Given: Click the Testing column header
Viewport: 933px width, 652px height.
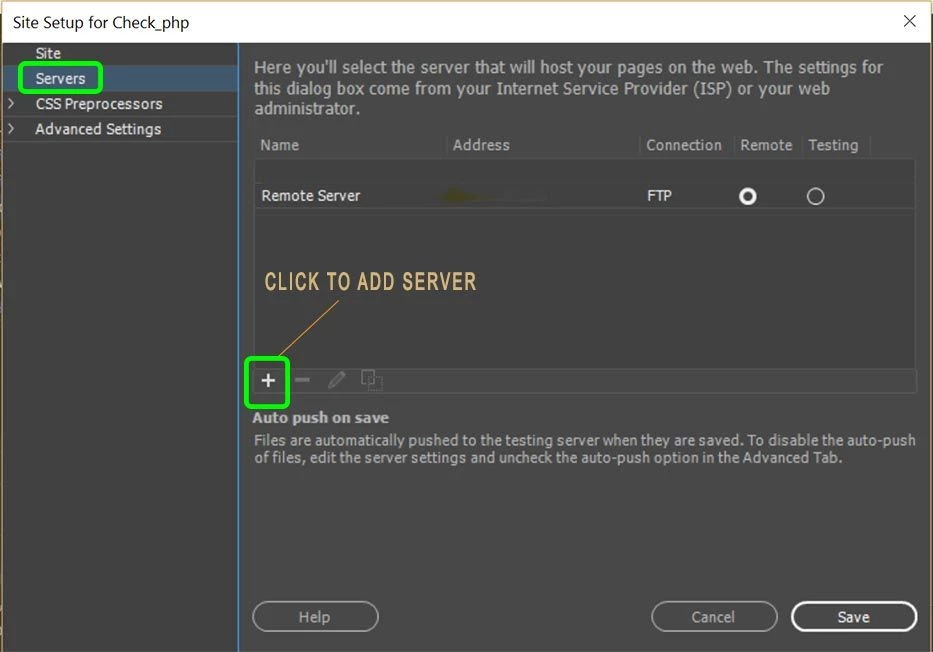Looking at the screenshot, I should (x=833, y=145).
